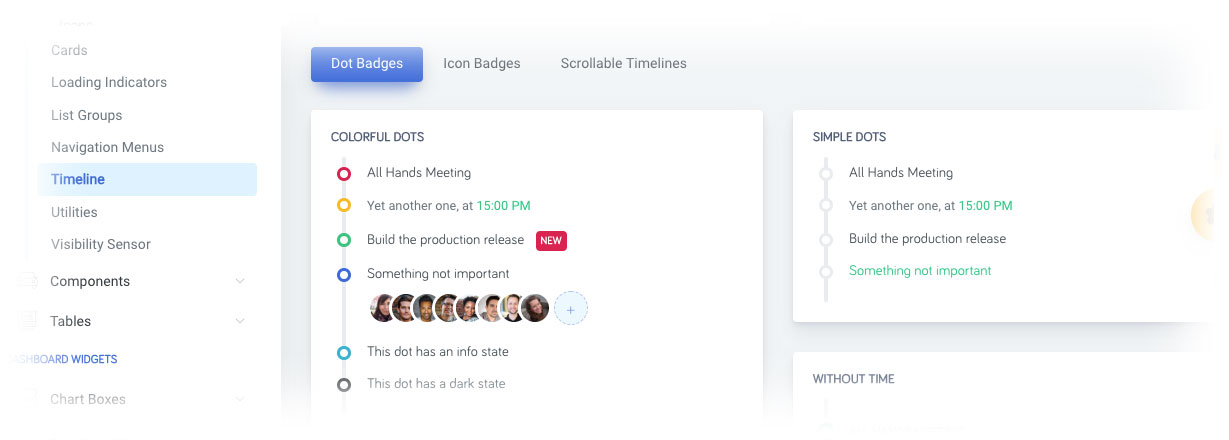Click green Something not important in Simple Dots
Screen dimensions: 1229x440
click(x=920, y=271)
